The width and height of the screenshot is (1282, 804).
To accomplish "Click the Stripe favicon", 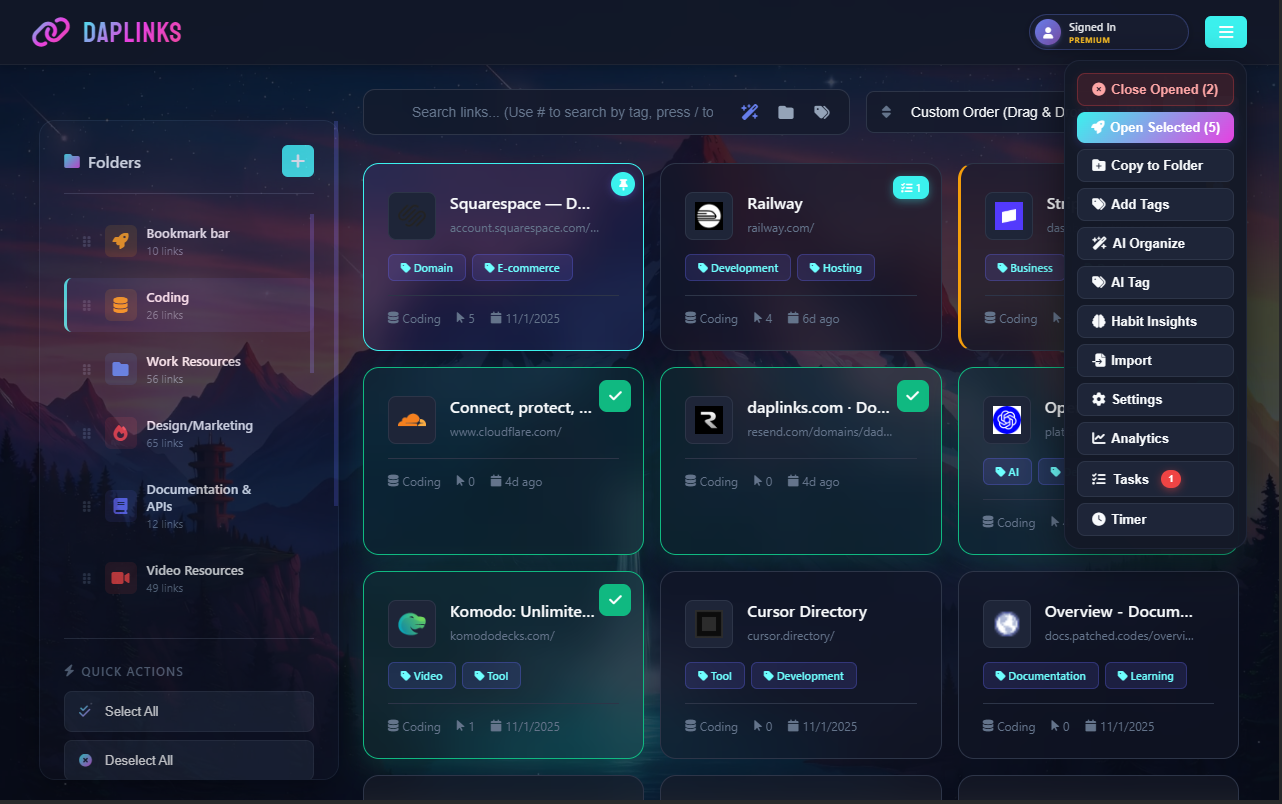I will pyautogui.click(x=1009, y=216).
